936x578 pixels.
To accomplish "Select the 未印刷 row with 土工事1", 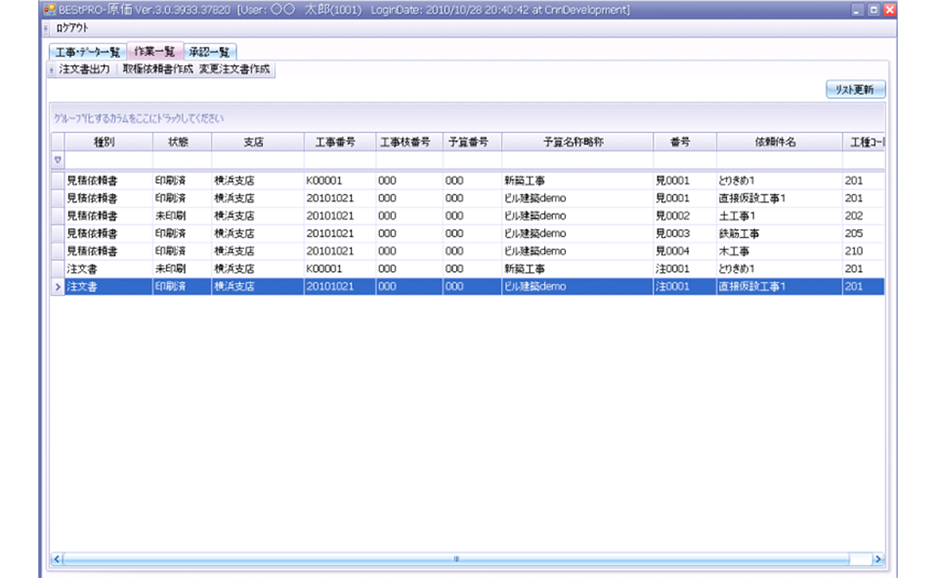I will point(400,217).
